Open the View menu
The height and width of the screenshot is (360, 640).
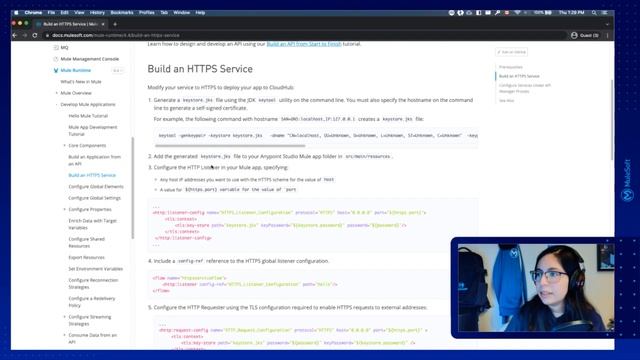[x=79, y=13]
